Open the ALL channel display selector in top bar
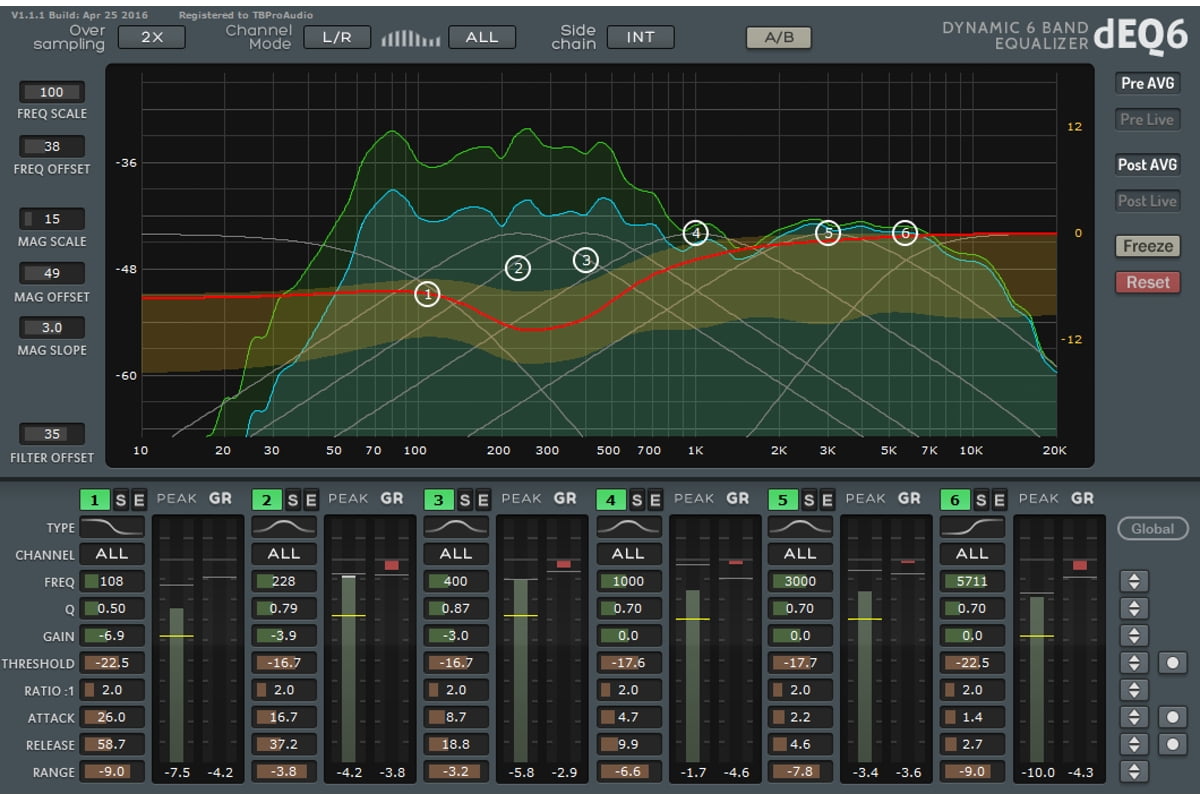The width and height of the screenshot is (1200, 800). click(482, 37)
